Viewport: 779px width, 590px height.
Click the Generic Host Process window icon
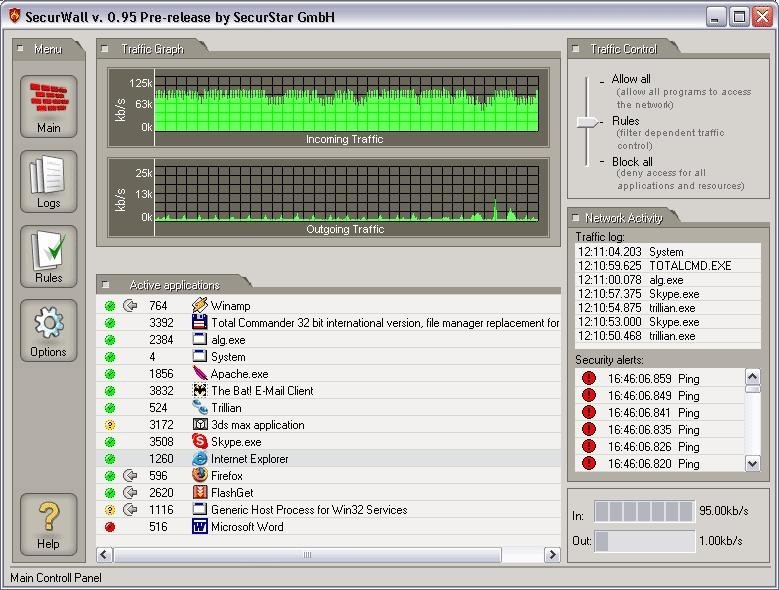[x=200, y=509]
